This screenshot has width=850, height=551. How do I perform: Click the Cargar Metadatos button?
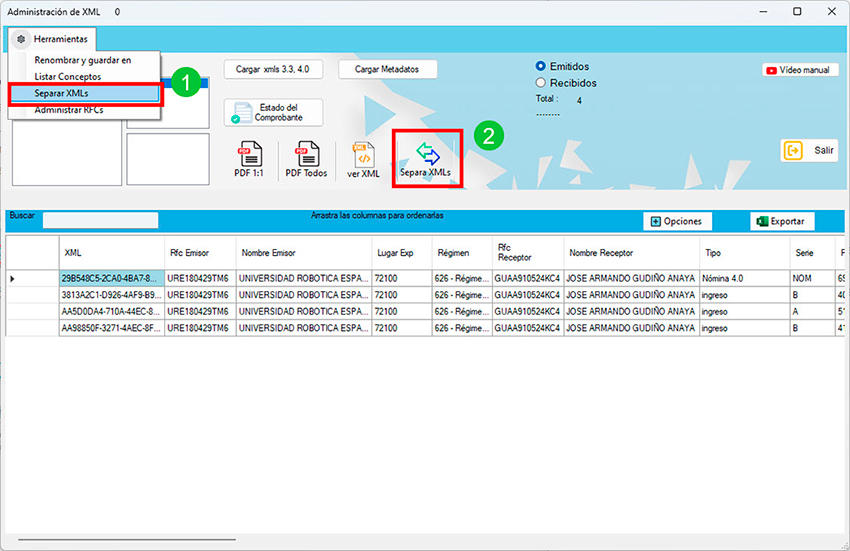point(388,69)
